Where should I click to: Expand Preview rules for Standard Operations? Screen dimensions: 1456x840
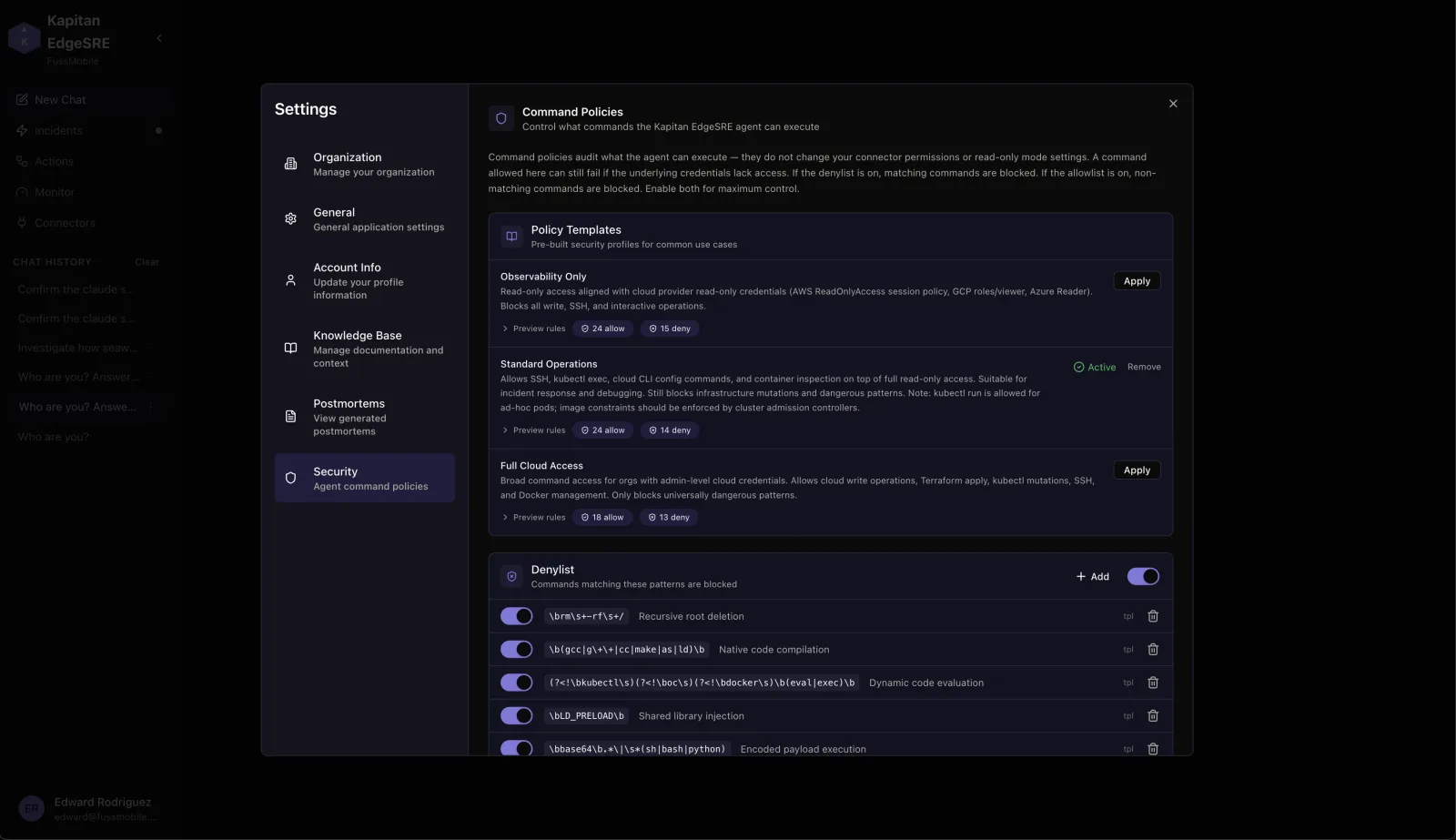(x=534, y=430)
